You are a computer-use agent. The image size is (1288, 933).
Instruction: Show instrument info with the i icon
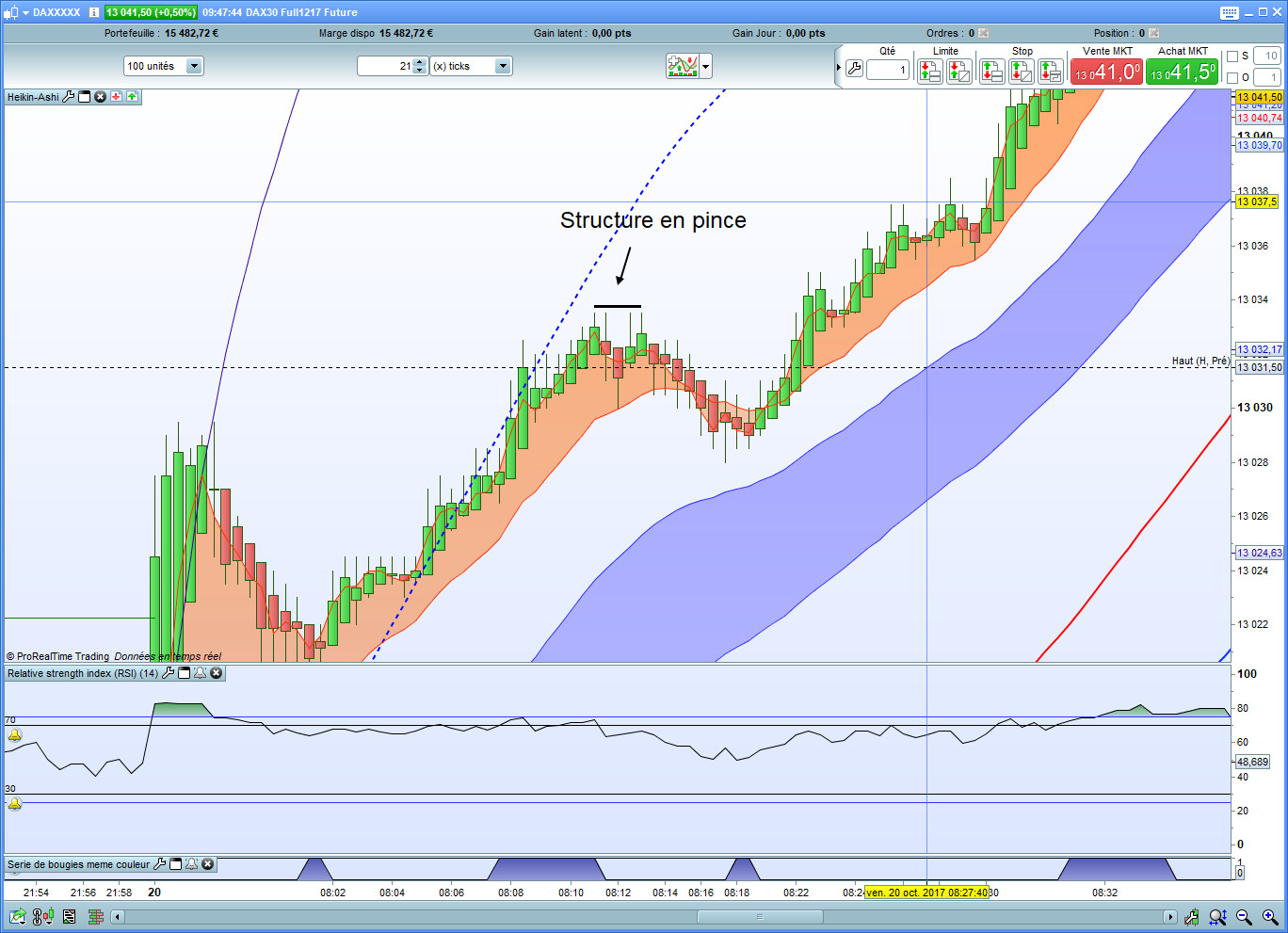(94, 12)
